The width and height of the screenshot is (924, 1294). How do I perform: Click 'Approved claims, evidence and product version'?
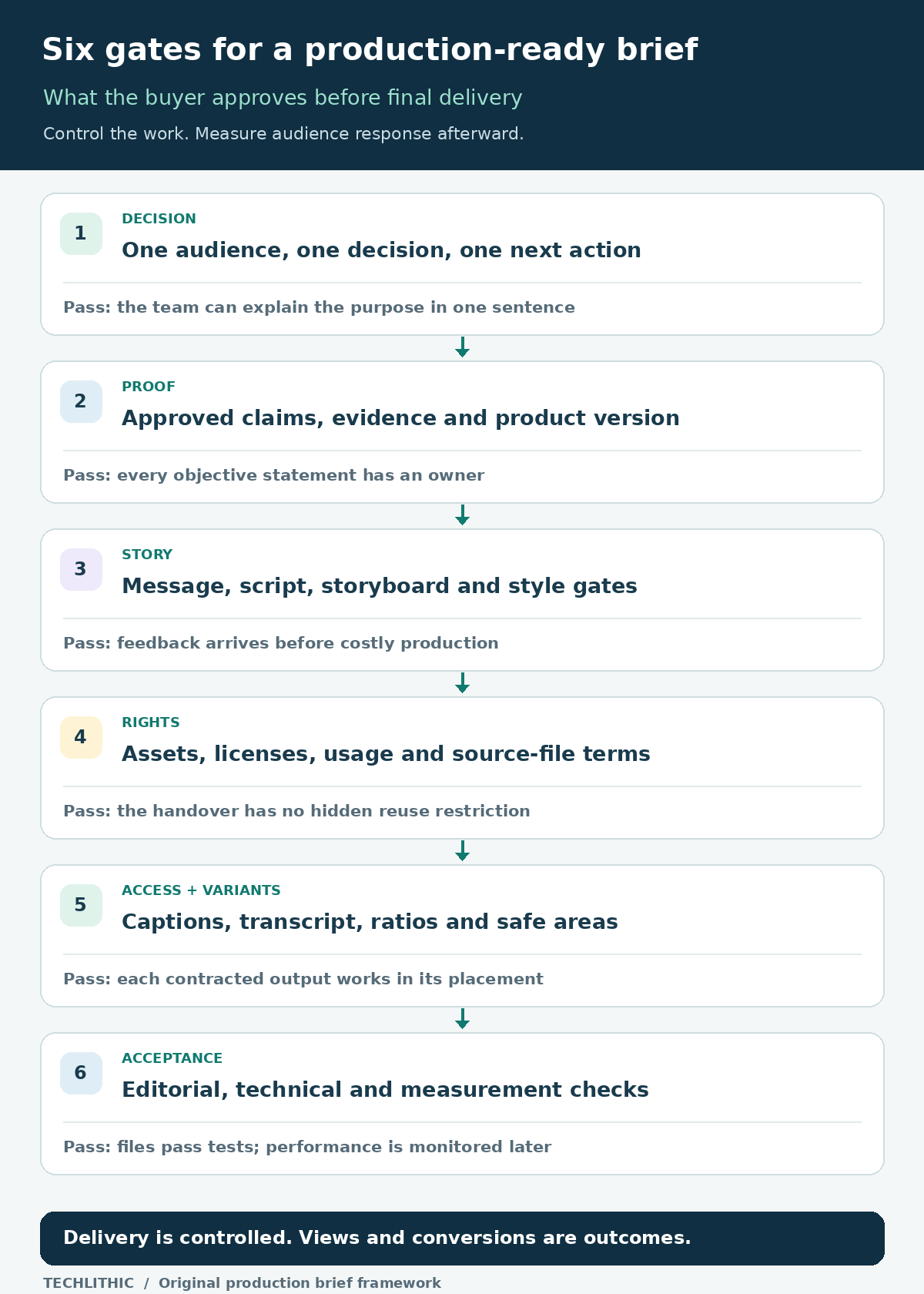click(x=400, y=418)
